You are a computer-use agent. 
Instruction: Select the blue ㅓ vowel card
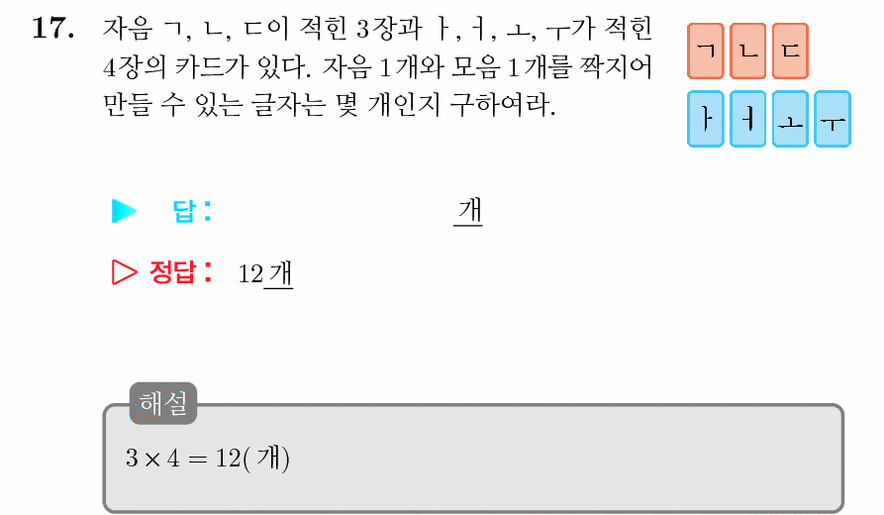point(748,119)
